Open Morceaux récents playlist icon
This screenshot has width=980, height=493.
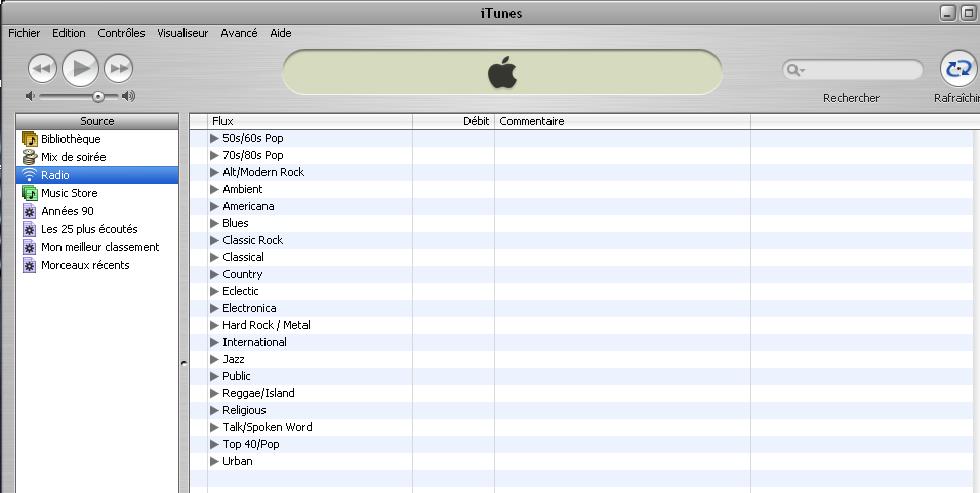29,265
